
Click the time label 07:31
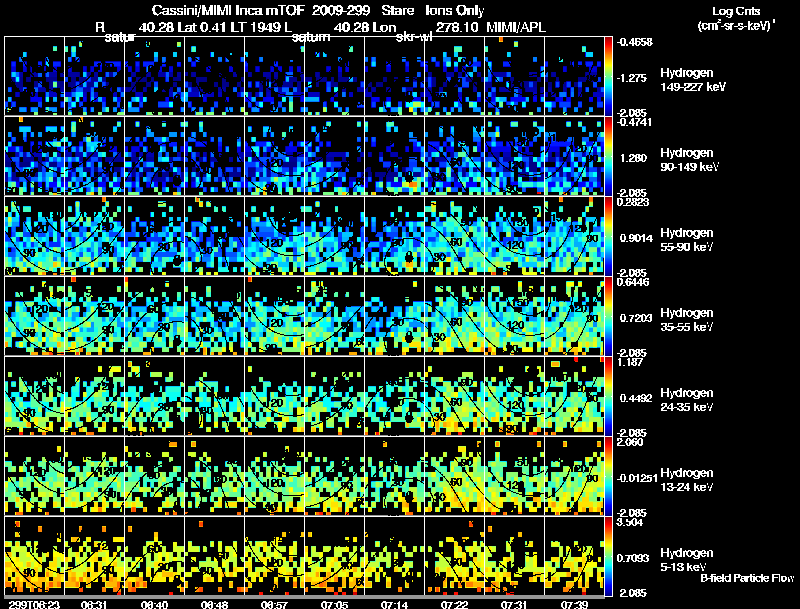click(x=514, y=604)
